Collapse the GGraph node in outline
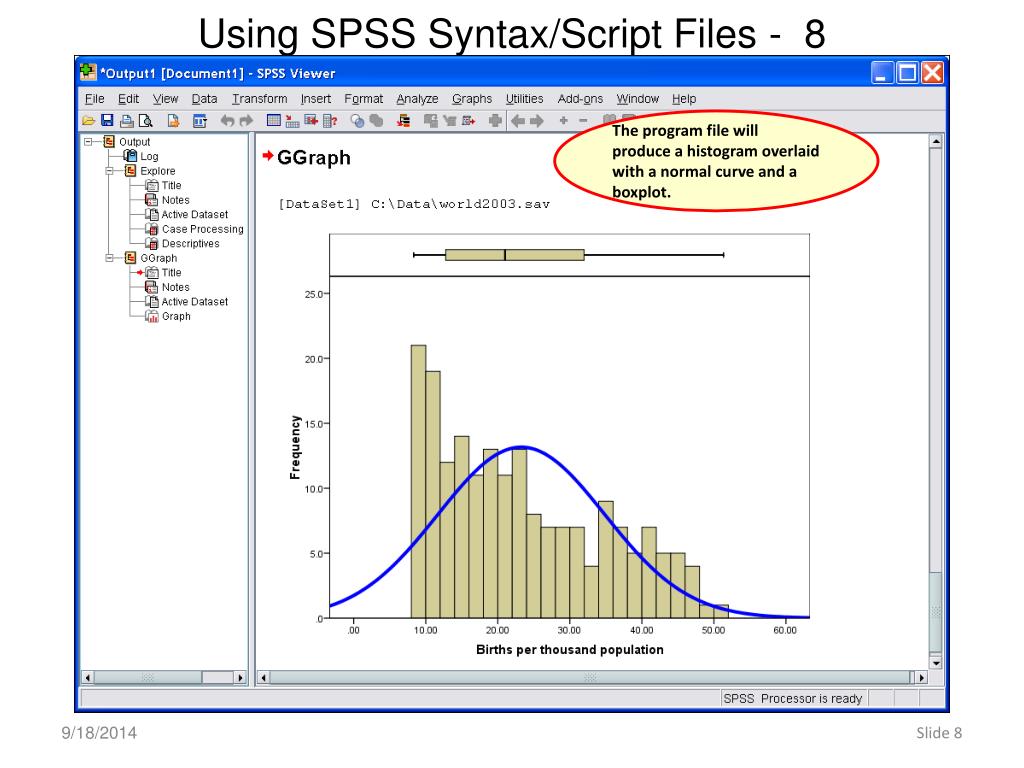 (110, 258)
